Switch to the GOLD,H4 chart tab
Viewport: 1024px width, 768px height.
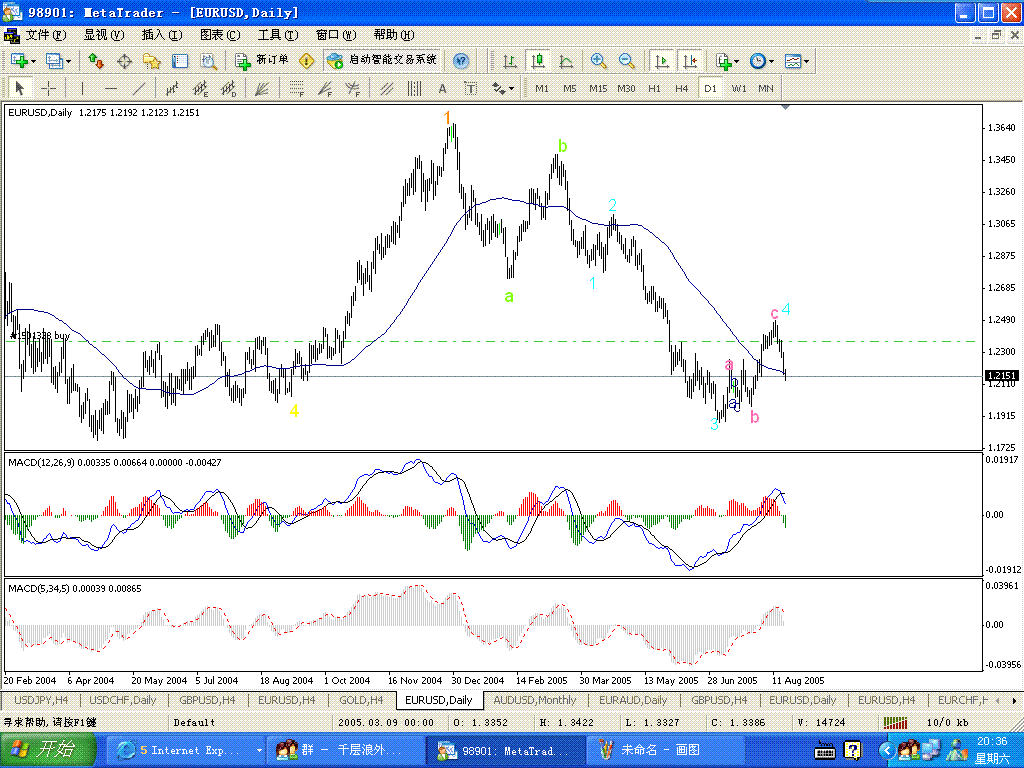tap(359, 700)
